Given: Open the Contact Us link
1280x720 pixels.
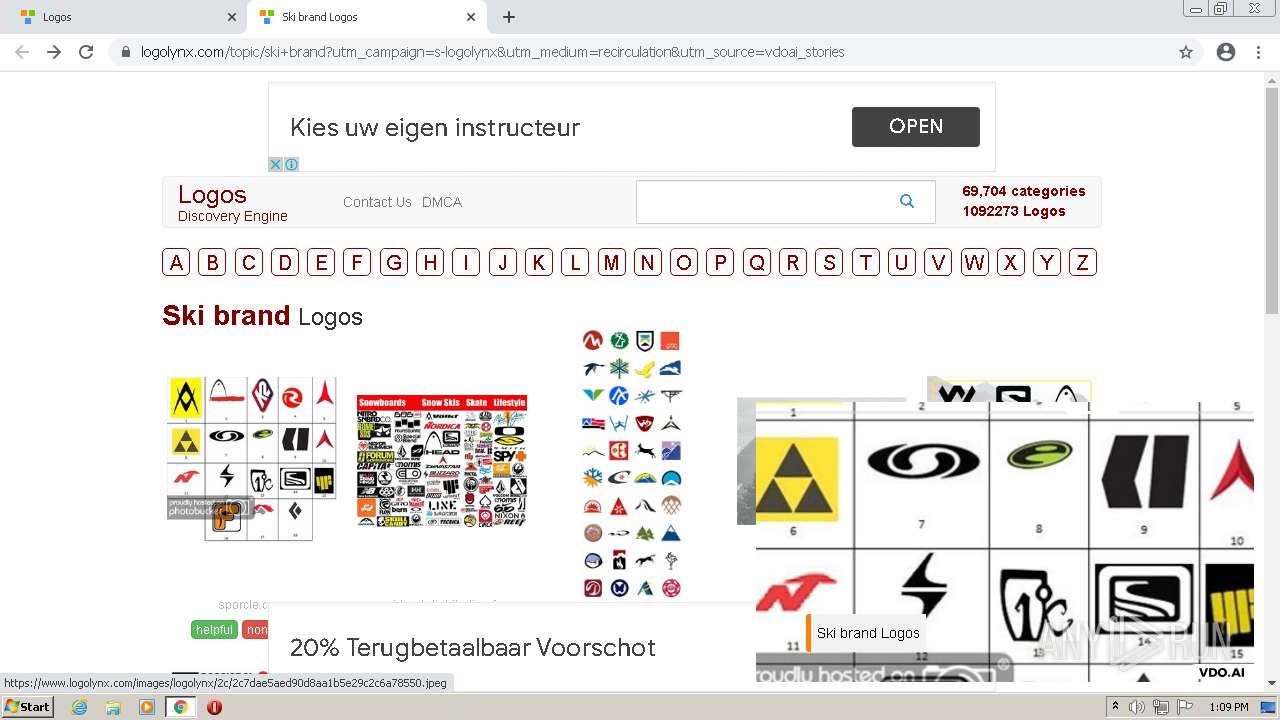Looking at the screenshot, I should coord(377,202).
